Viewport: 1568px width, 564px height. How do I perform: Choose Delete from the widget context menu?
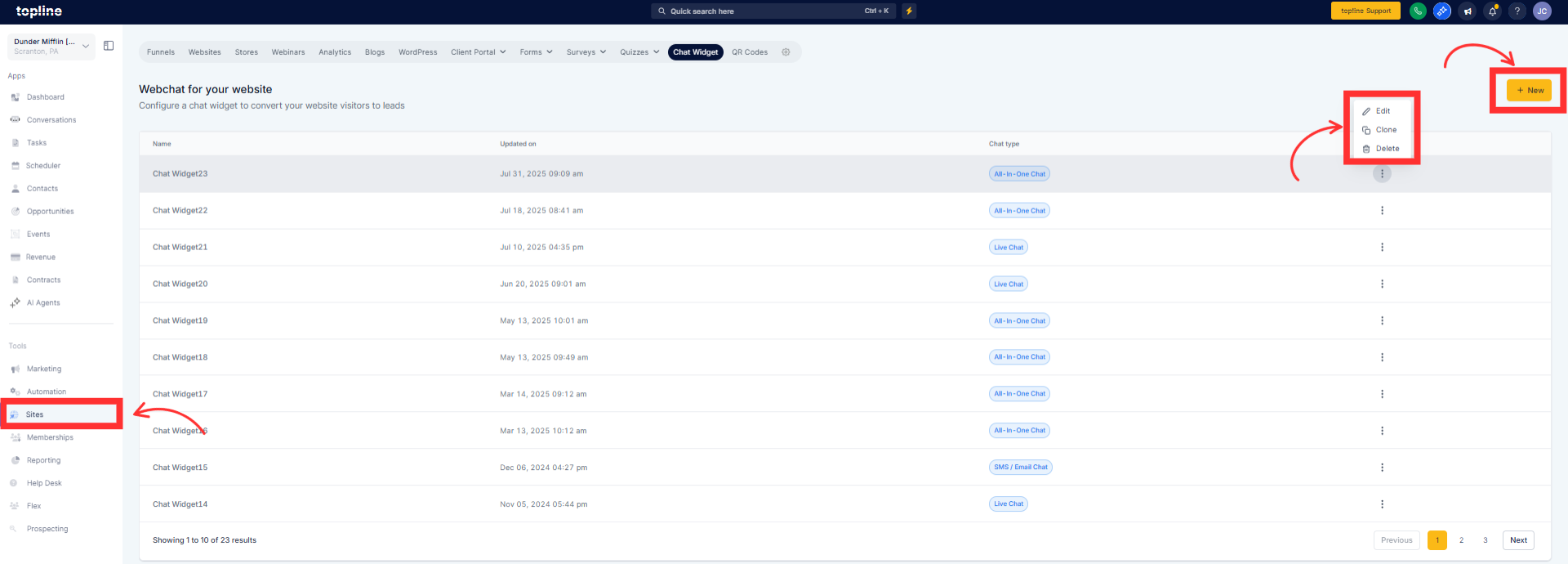coord(1383,149)
